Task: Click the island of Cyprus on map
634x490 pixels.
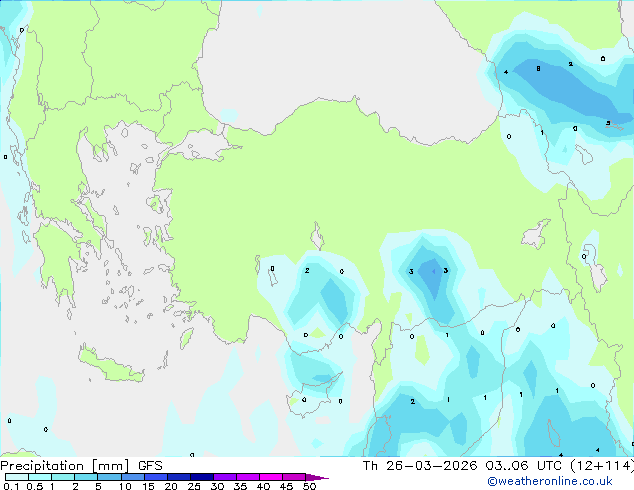Action: tap(313, 397)
